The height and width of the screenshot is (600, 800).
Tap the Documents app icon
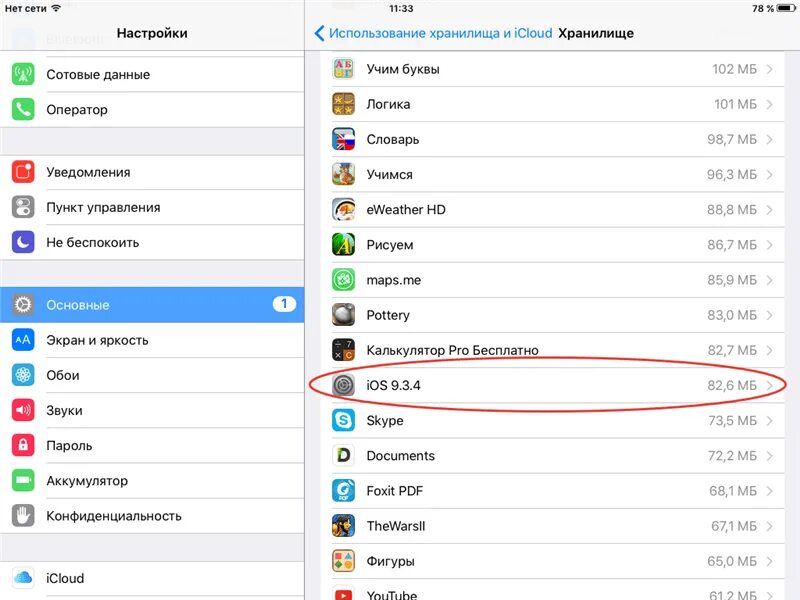tap(343, 456)
